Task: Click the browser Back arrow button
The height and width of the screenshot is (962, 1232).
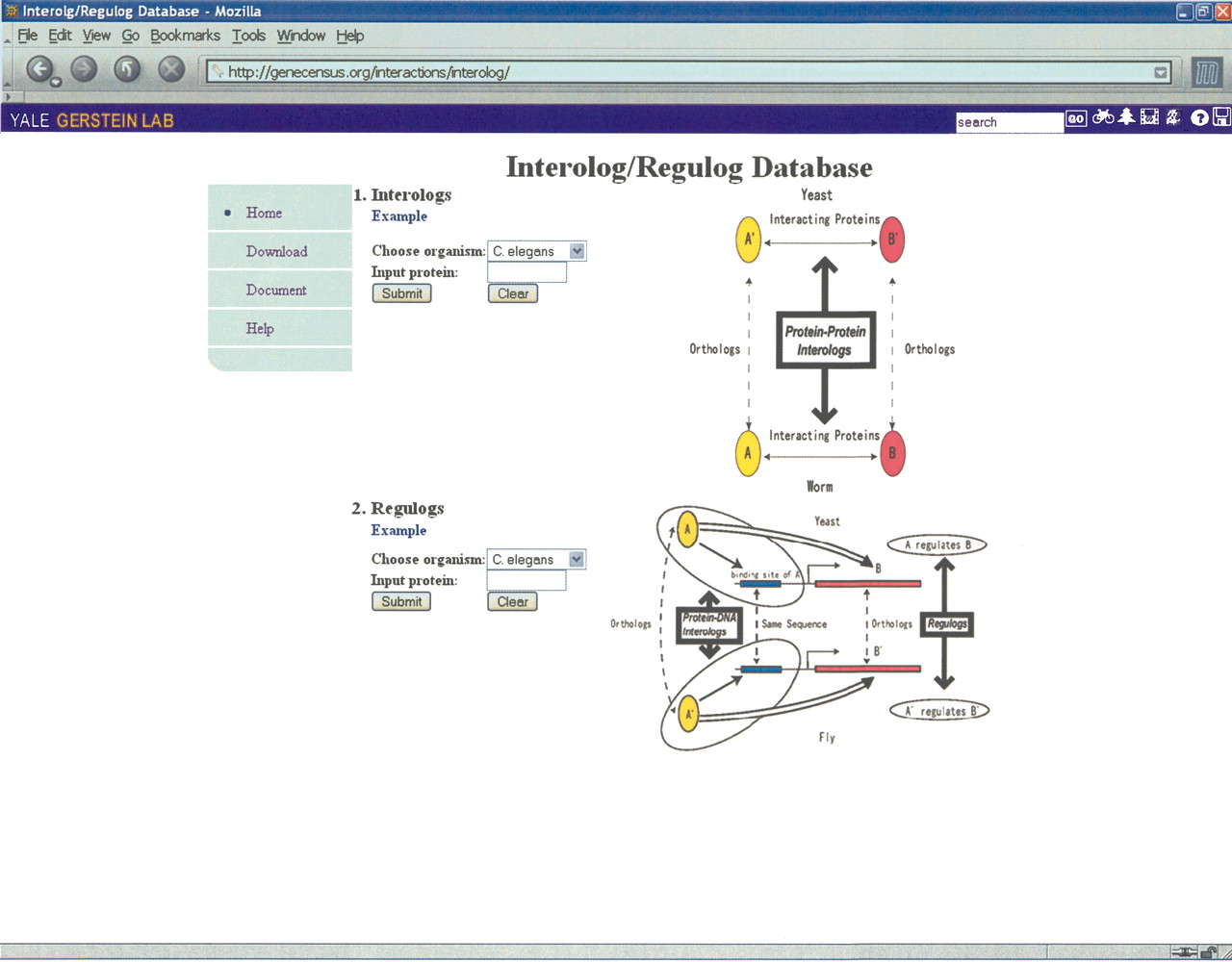Action: pyautogui.click(x=39, y=69)
